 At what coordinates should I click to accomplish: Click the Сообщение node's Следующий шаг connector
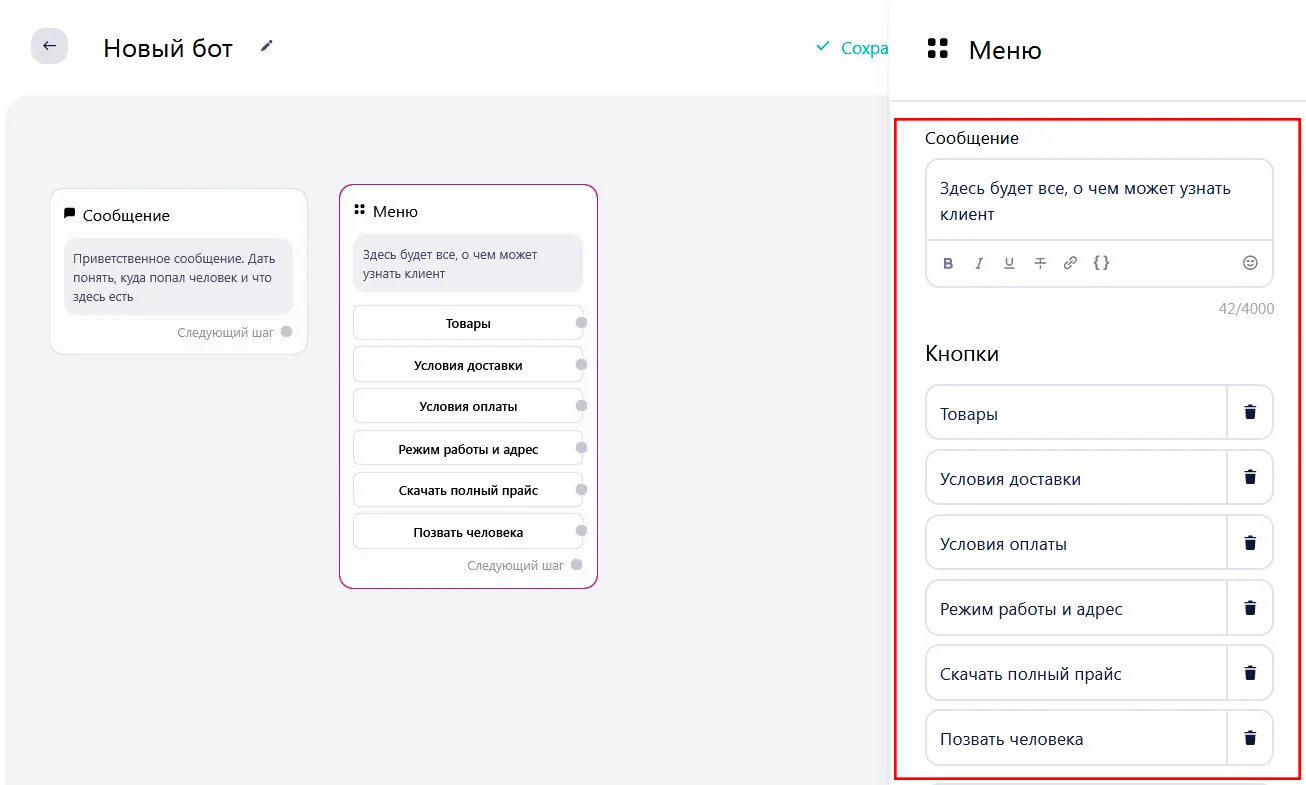pos(286,332)
